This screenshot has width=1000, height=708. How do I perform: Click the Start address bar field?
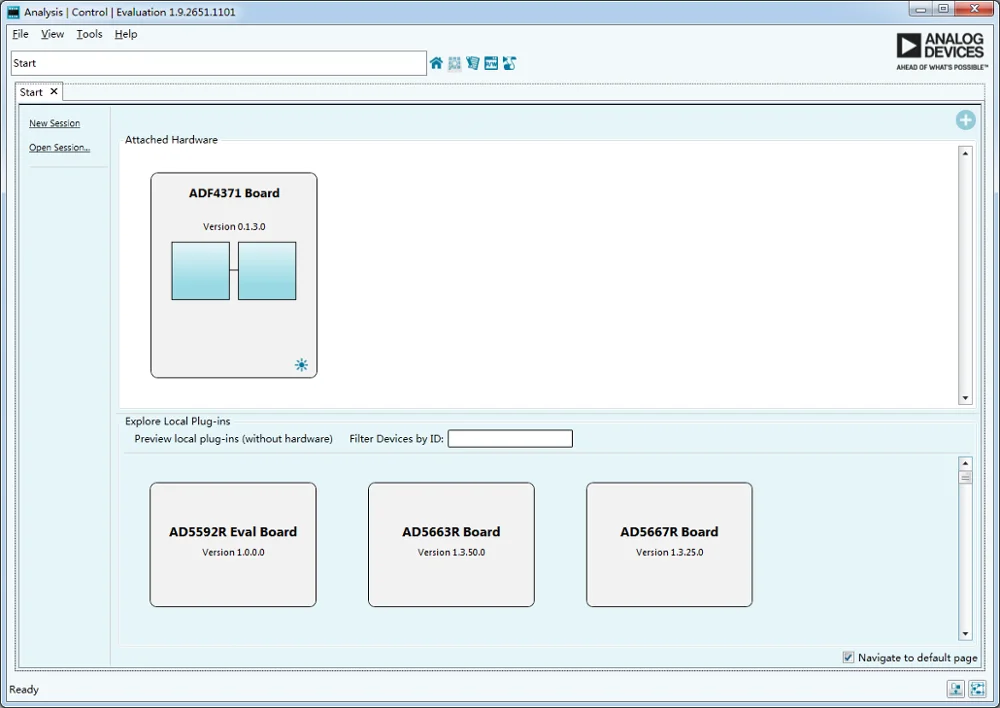(219, 63)
